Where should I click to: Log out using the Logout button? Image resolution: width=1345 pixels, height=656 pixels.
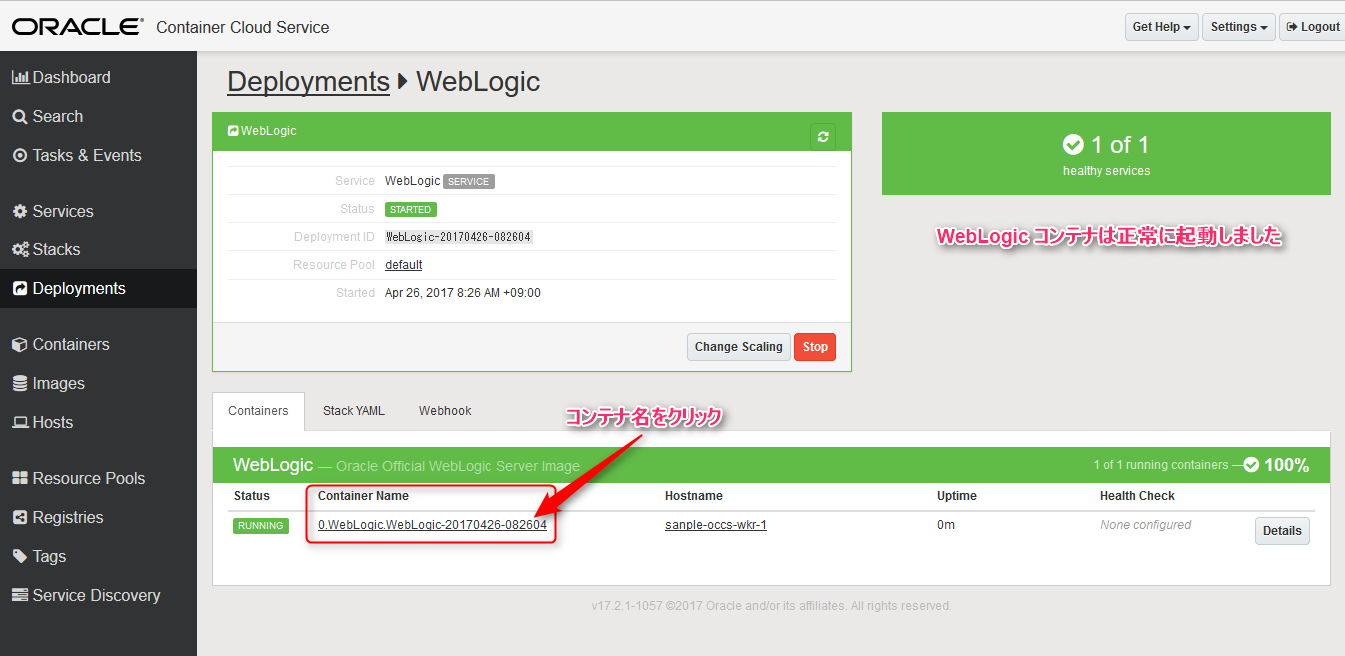1313,27
